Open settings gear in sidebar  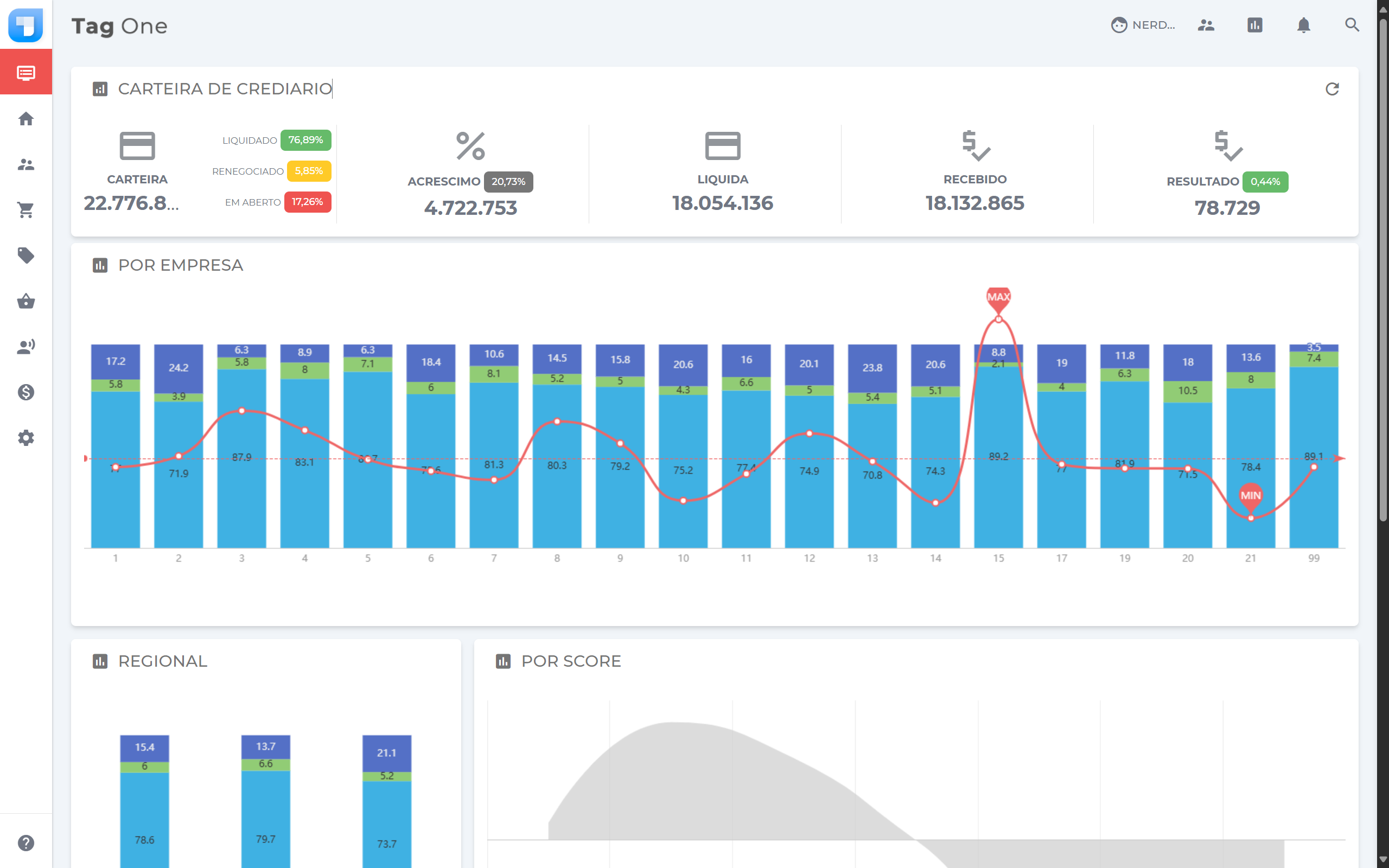click(x=26, y=438)
